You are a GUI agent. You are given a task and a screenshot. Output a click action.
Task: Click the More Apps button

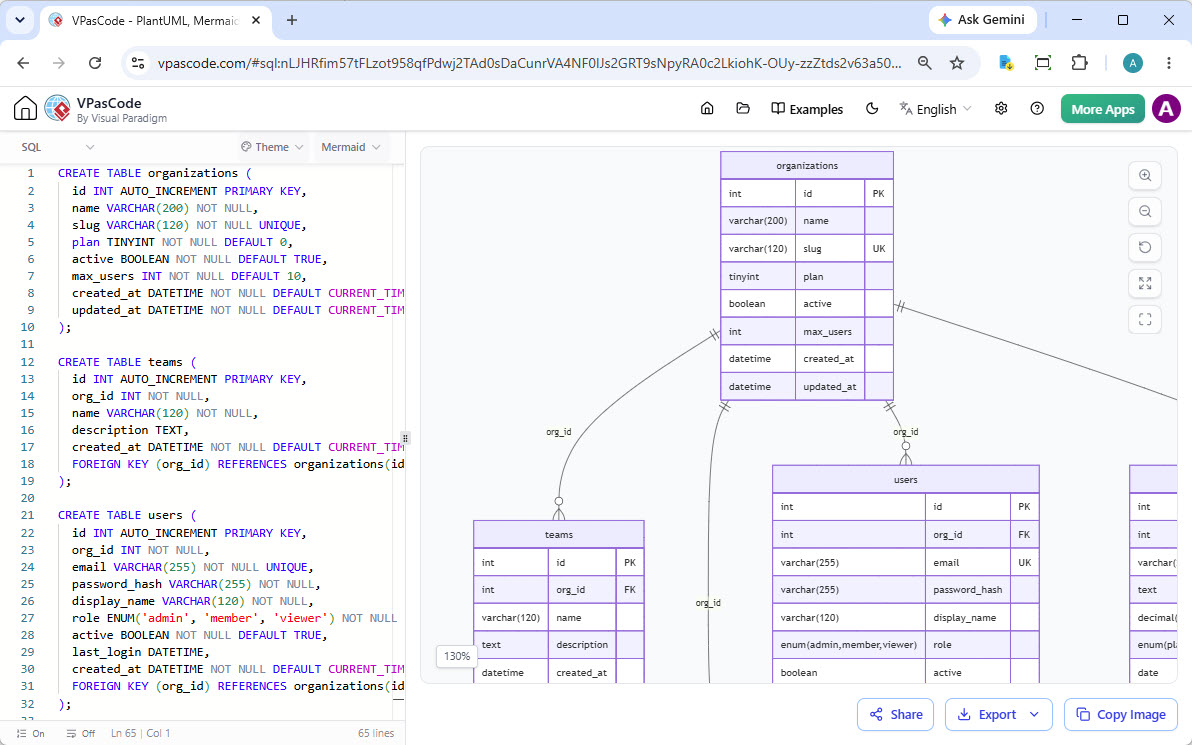[x=1102, y=109]
